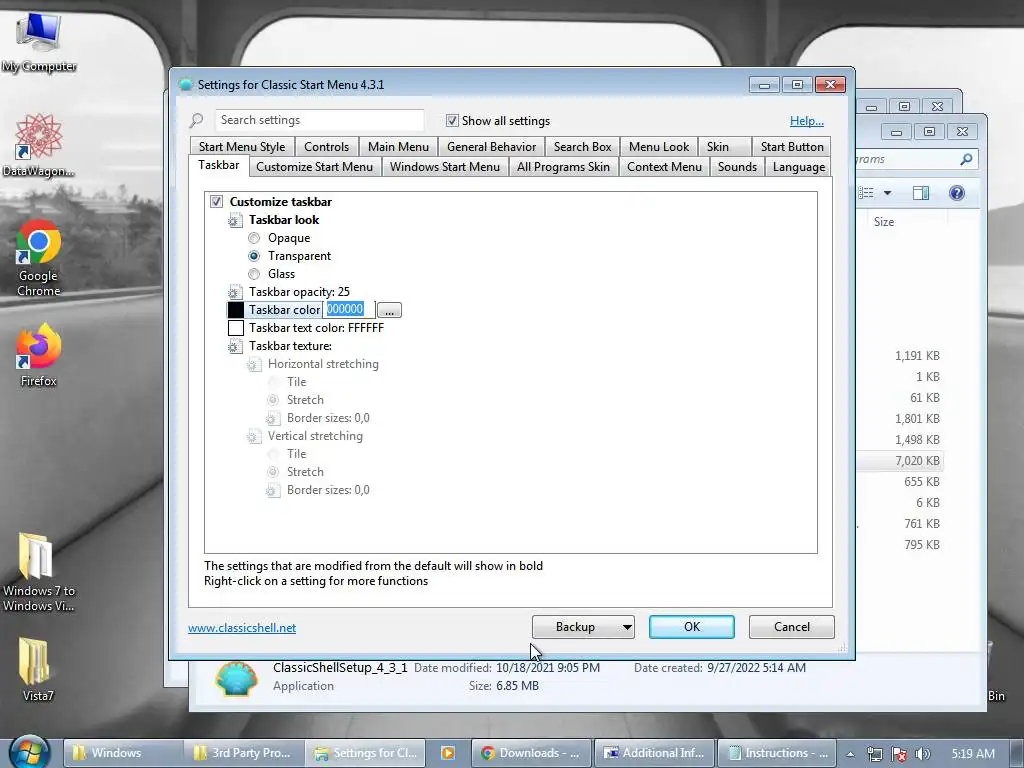
Task: Click the white Taskbar text color swatch
Action: (236, 328)
